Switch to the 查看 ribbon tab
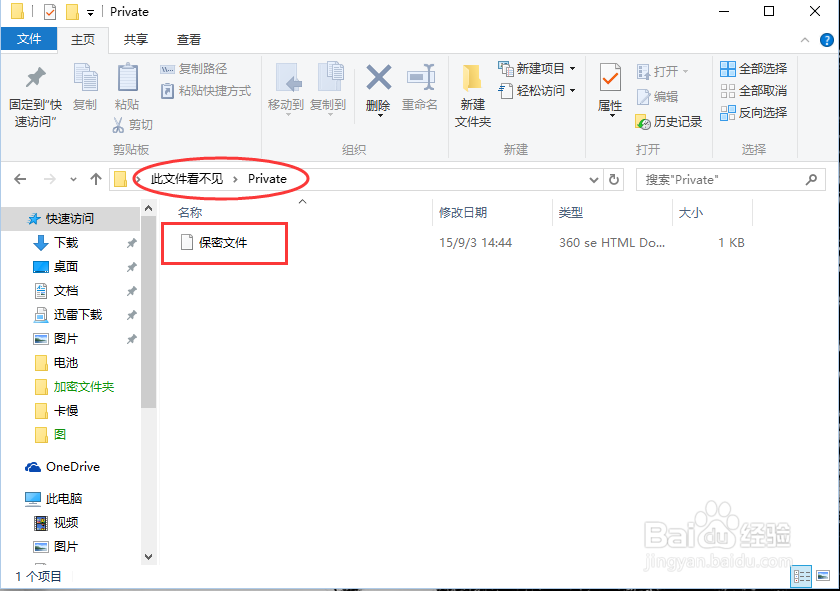840x591 pixels. click(190, 38)
